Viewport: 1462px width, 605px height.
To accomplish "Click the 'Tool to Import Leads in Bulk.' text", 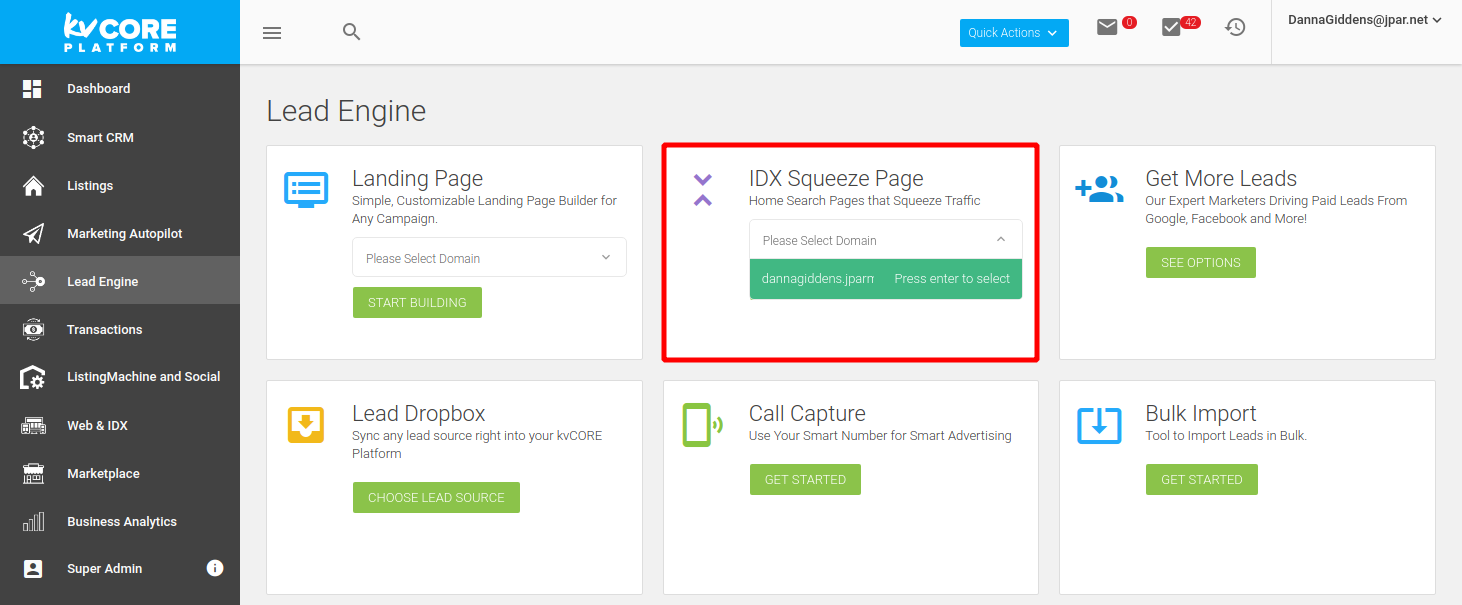I will click(x=1226, y=436).
